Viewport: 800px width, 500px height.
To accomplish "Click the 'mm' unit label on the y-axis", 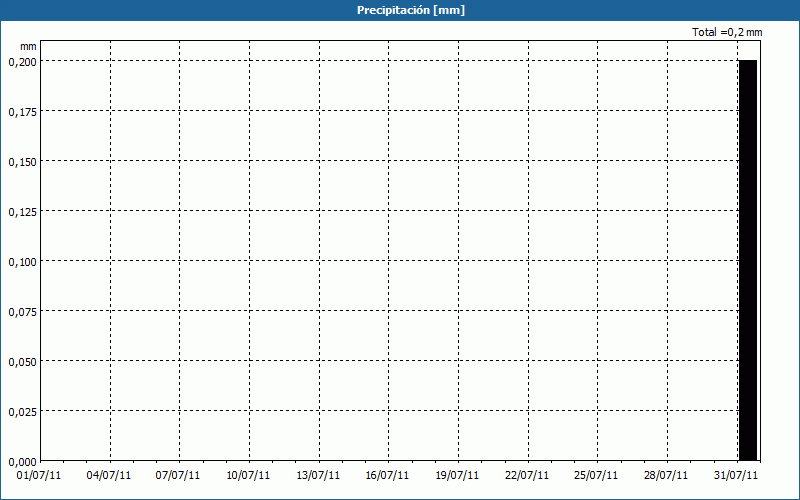I will [x=29, y=46].
